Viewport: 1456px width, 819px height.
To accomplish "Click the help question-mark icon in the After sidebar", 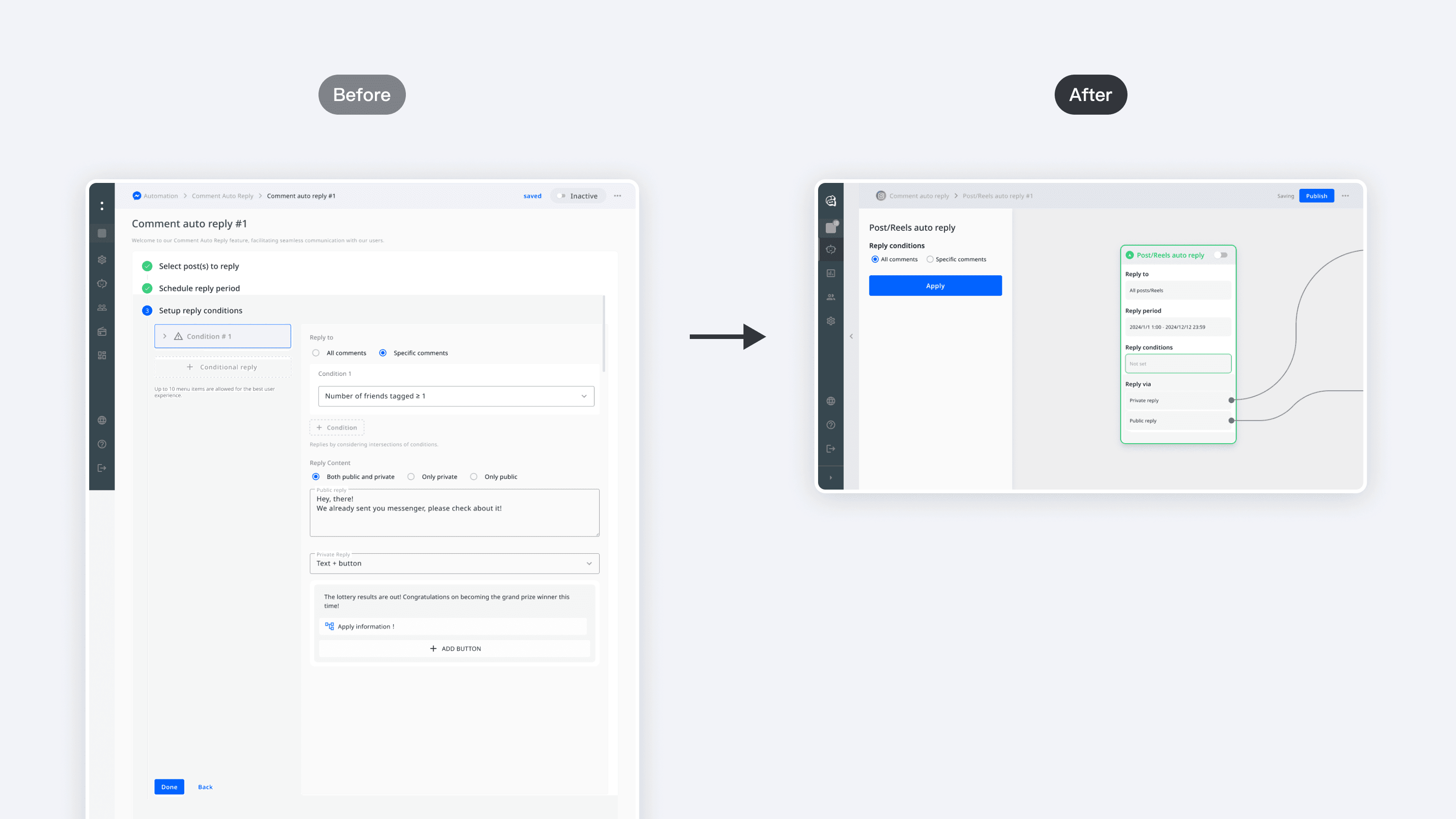I will point(830,425).
